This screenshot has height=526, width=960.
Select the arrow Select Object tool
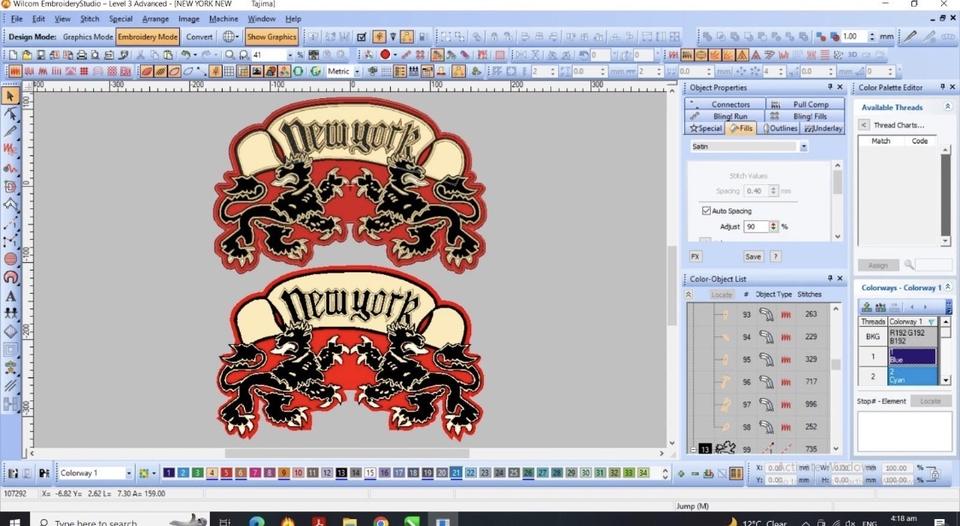point(10,96)
